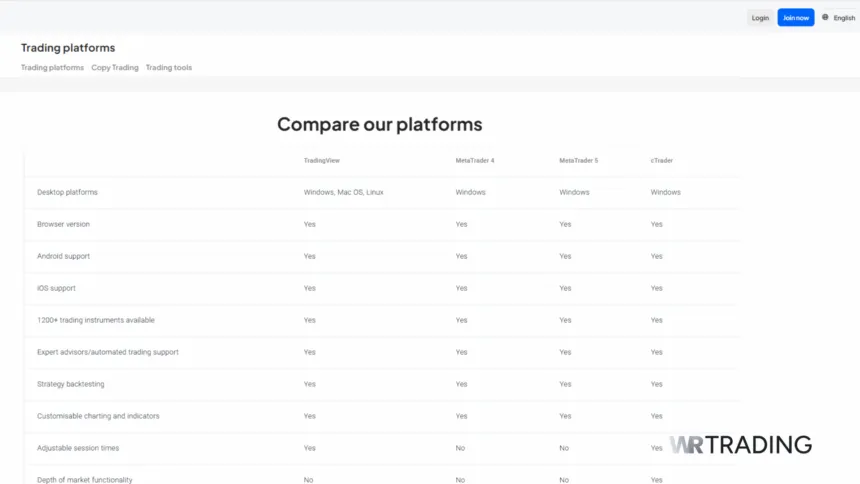Select the MetaTrader 4 column header

[475, 161]
